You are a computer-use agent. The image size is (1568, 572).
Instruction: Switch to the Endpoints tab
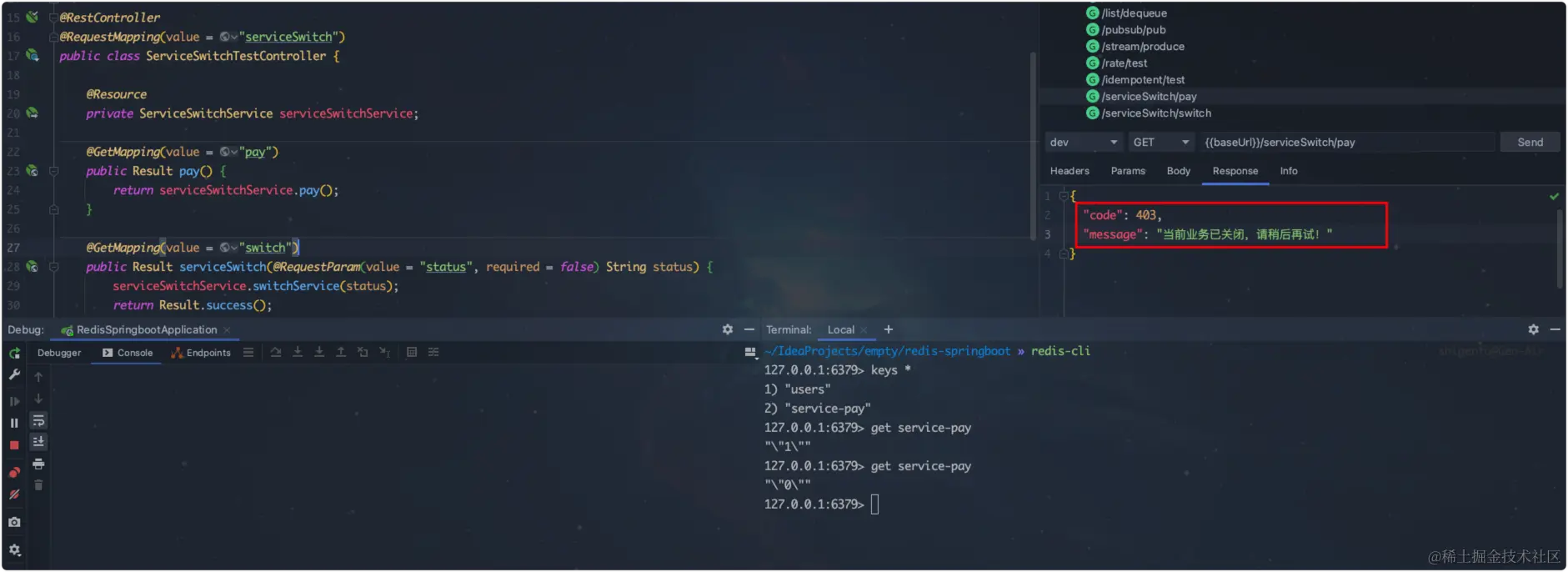pos(201,353)
